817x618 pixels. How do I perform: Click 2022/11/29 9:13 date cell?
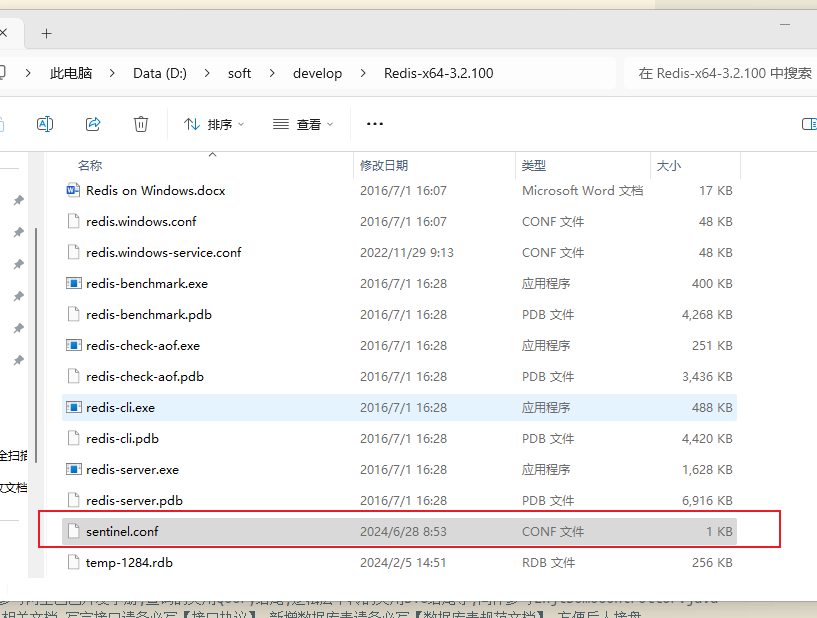[406, 253]
